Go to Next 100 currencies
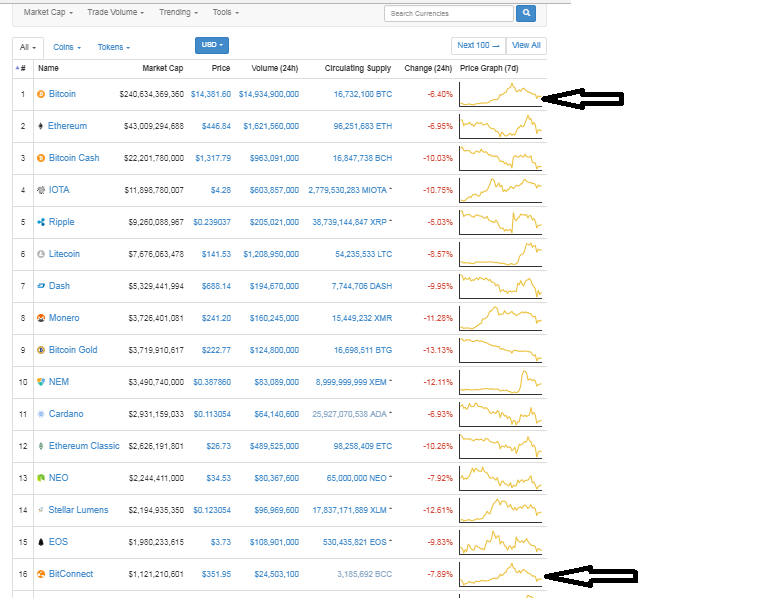Screen dimensions: 768x598 (x=478, y=46)
